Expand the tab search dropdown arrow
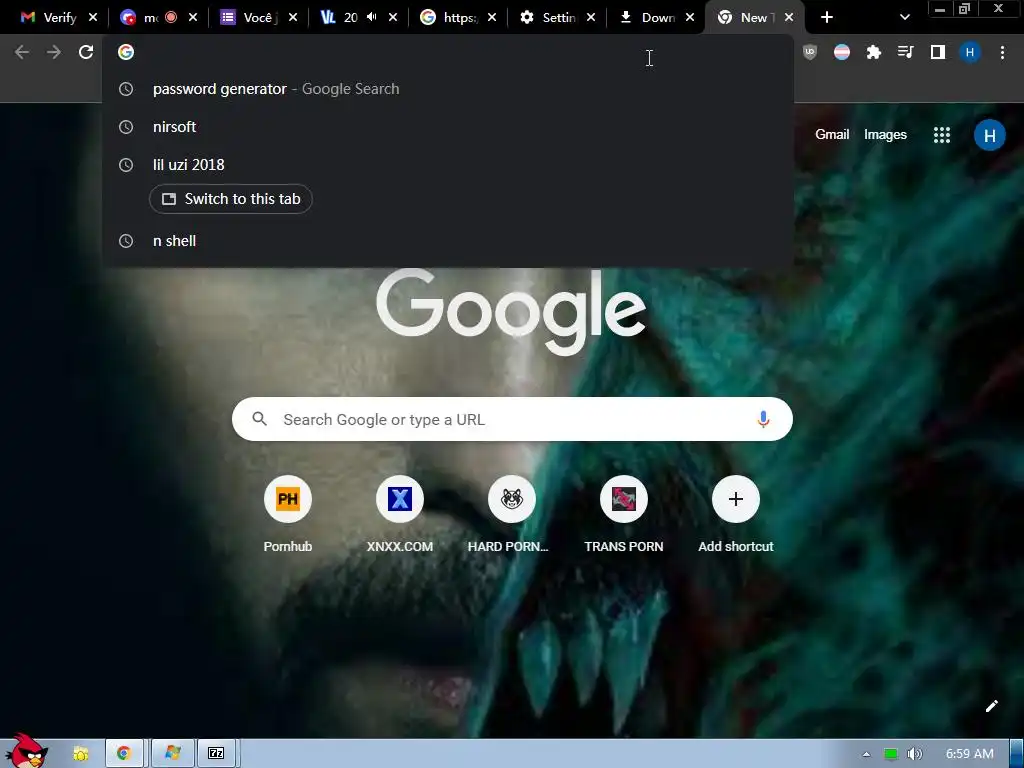Screen dimensions: 1024x768 (904, 18)
